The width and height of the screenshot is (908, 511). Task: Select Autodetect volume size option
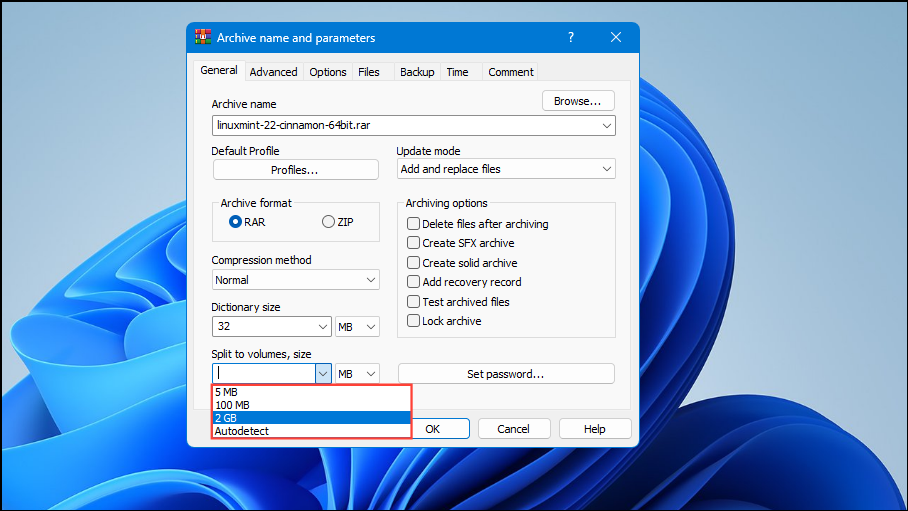(312, 430)
